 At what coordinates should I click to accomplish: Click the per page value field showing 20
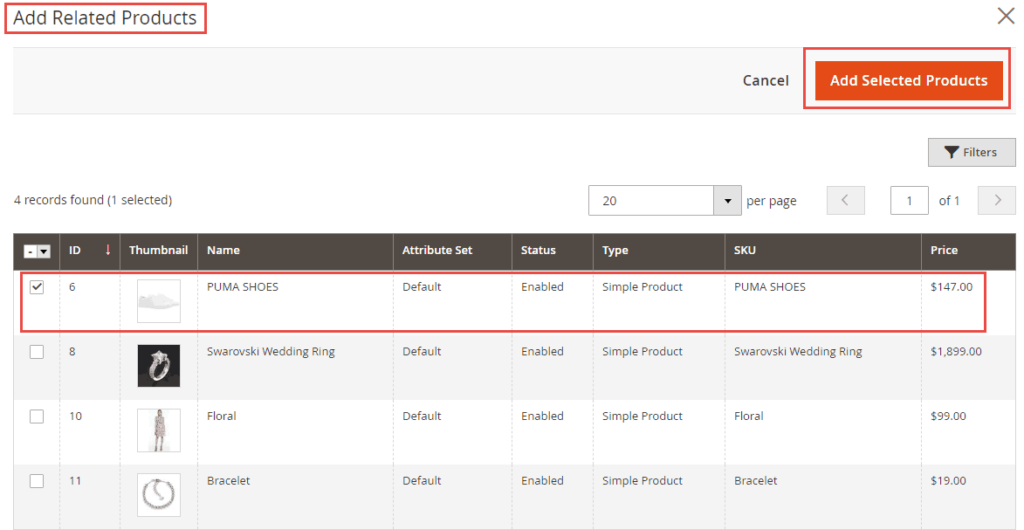(x=651, y=201)
